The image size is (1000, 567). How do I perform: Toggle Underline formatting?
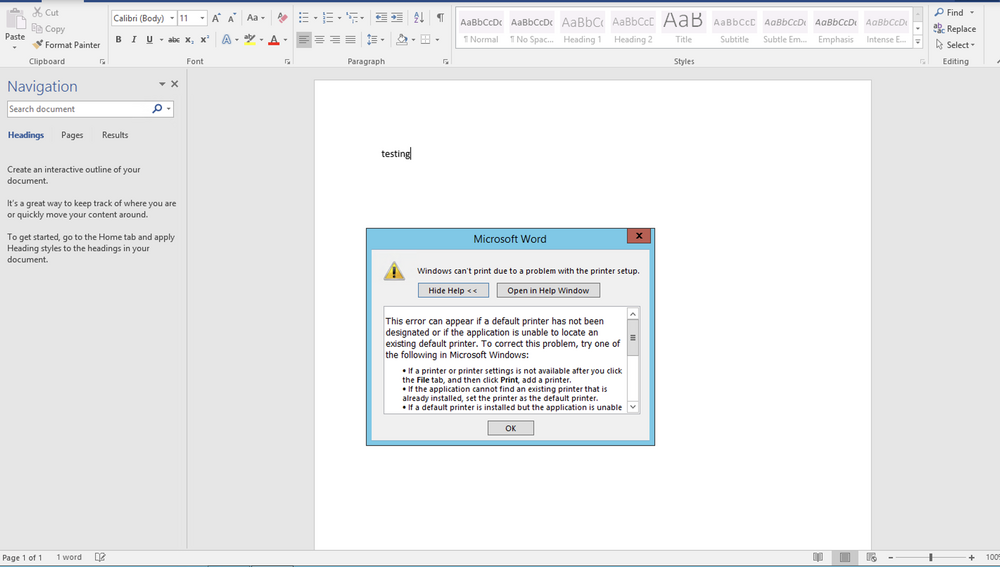(x=149, y=40)
